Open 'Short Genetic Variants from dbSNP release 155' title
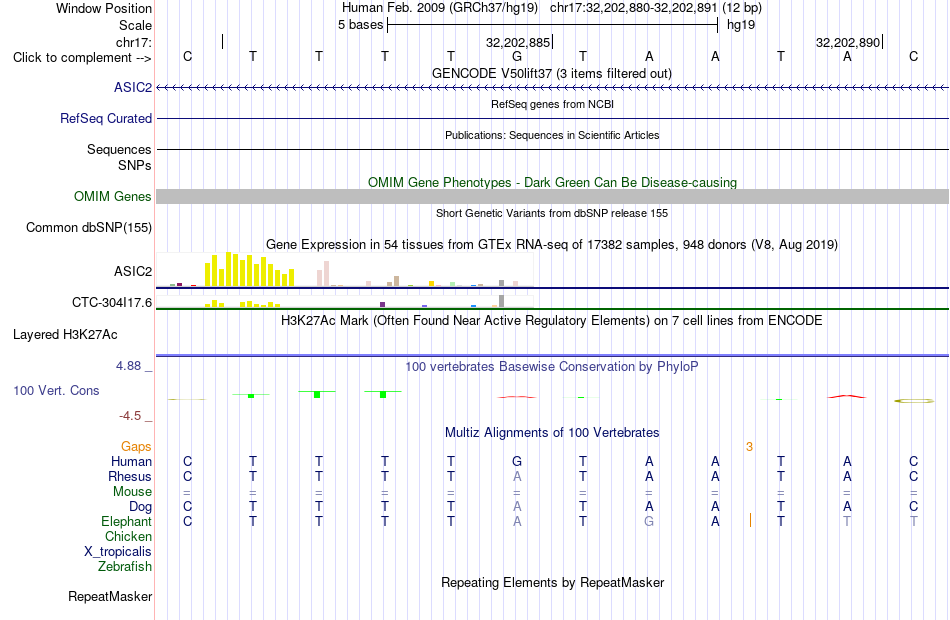 point(552,213)
